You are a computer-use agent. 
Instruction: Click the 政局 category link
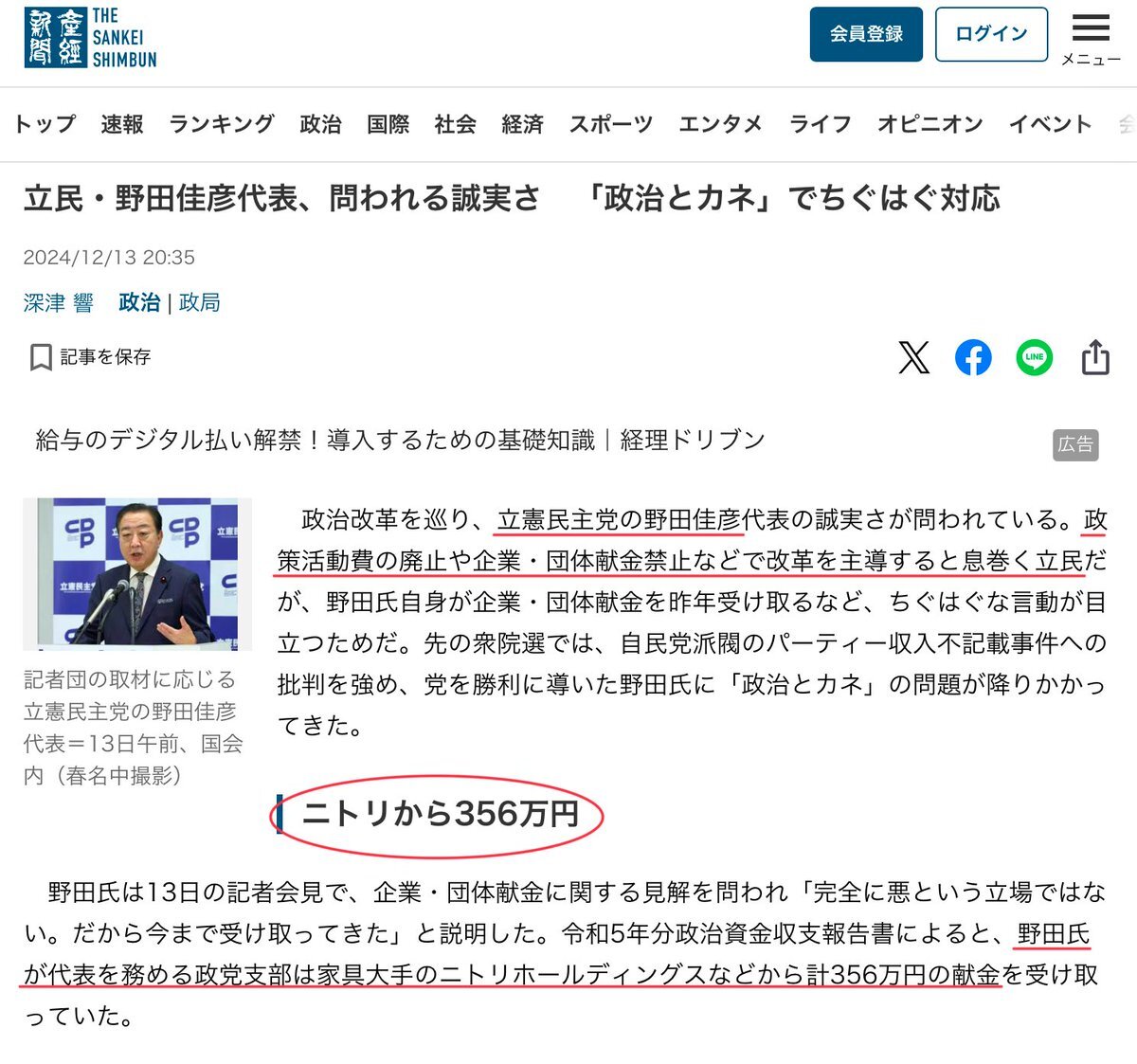click(200, 302)
